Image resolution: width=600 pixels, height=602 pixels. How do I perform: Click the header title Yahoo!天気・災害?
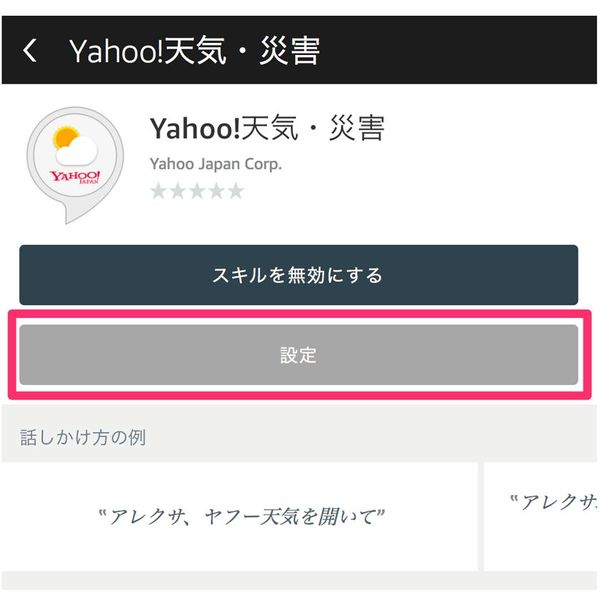coord(195,51)
